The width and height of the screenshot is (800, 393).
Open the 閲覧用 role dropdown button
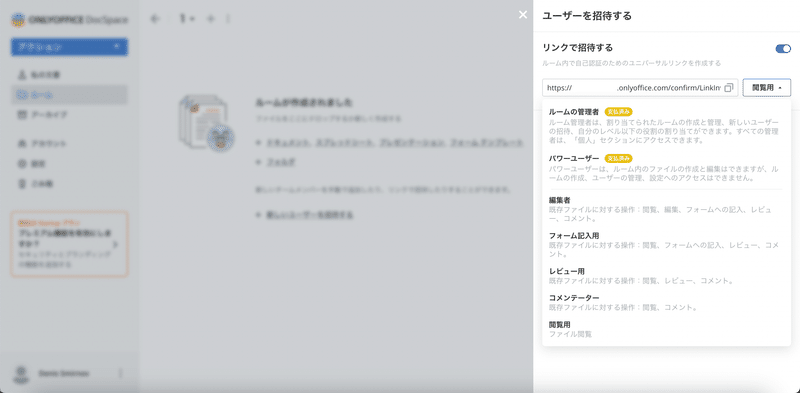pyautogui.click(x=767, y=88)
